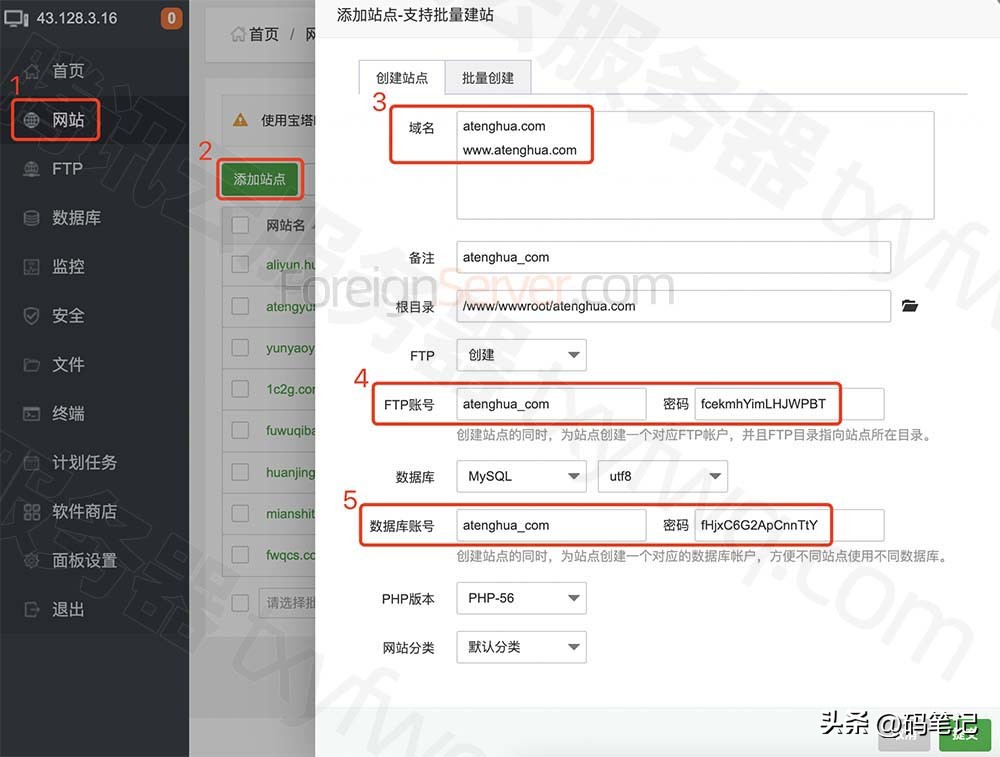Browse for root directory with folder icon

click(909, 307)
